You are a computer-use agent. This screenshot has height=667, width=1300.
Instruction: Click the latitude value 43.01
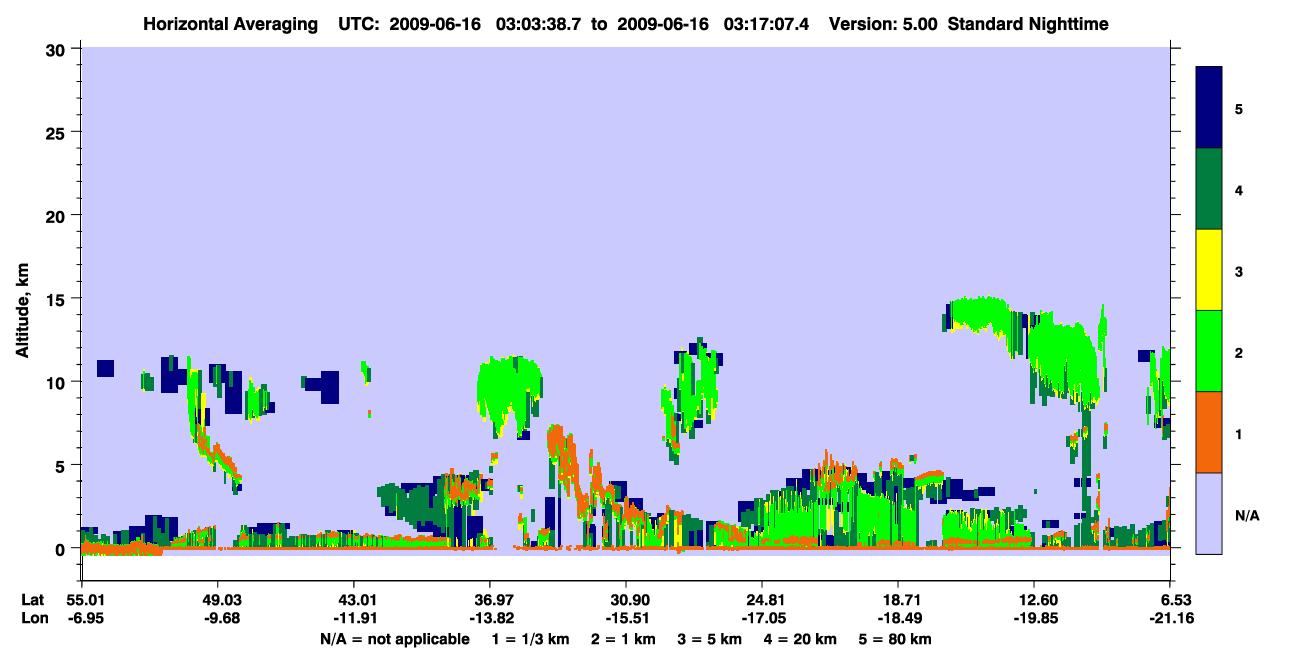click(x=354, y=599)
